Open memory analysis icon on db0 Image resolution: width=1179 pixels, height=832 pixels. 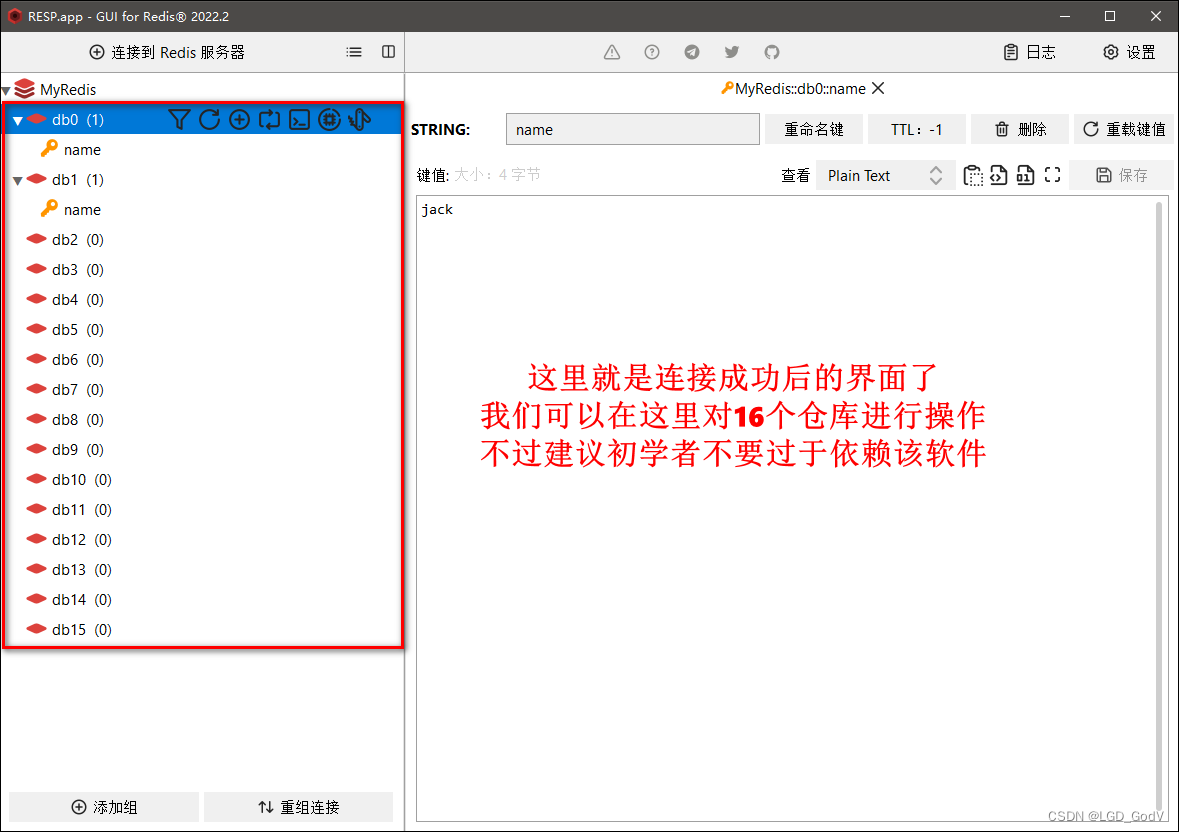329,120
